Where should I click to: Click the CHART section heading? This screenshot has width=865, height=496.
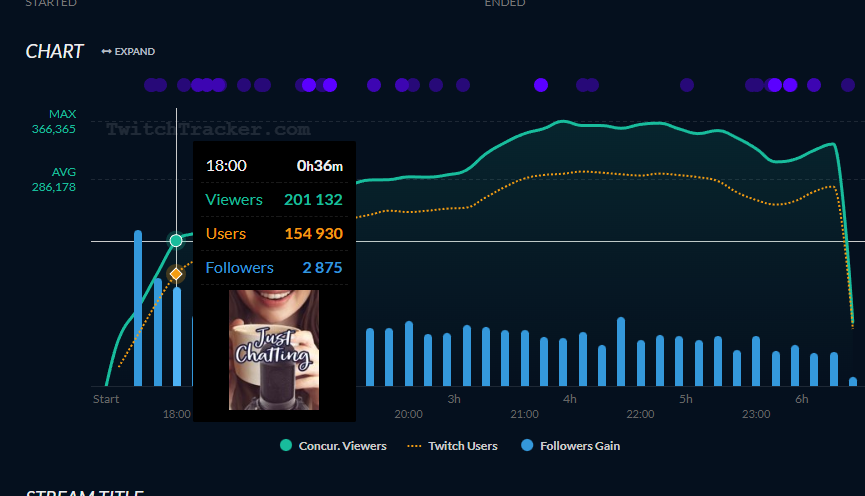pyautogui.click(x=54, y=51)
